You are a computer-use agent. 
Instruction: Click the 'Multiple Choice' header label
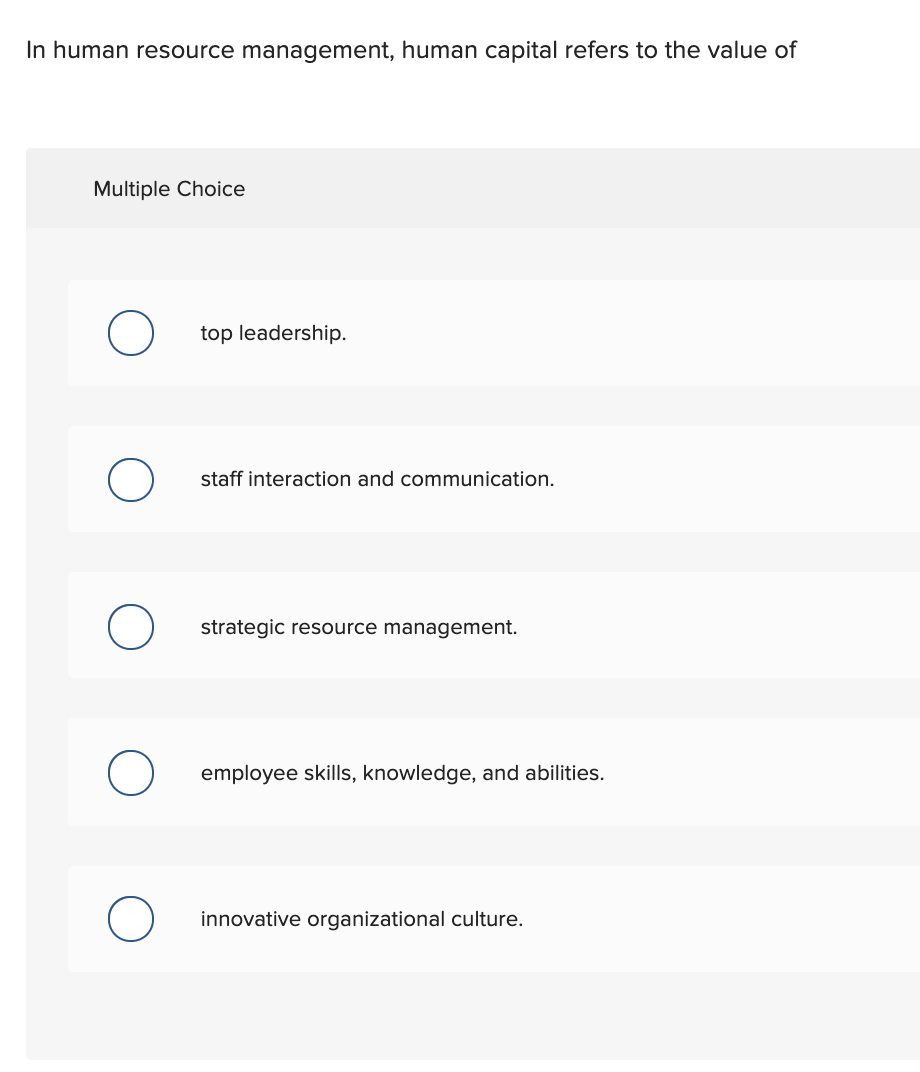(x=169, y=189)
